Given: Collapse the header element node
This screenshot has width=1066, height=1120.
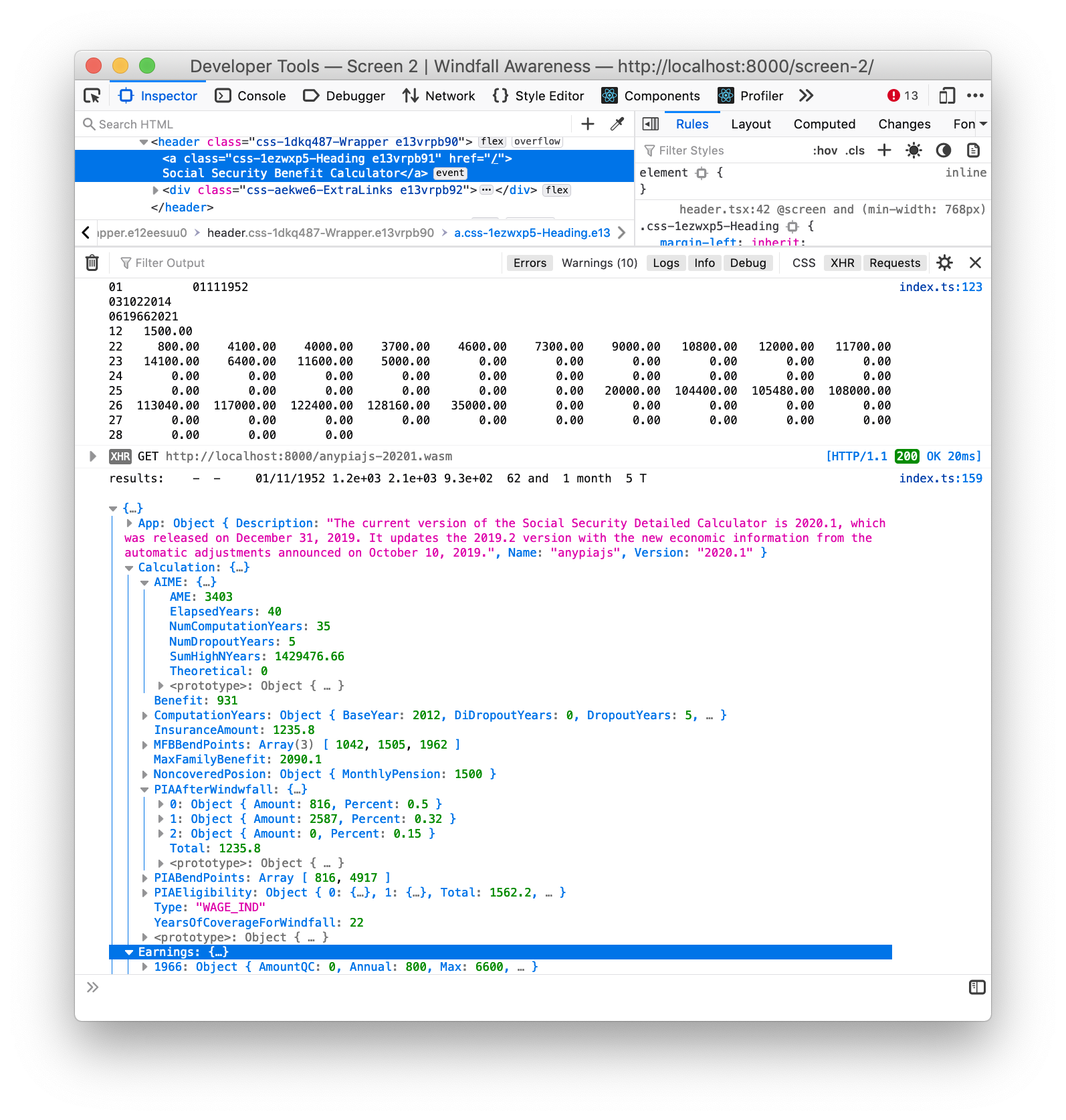Looking at the screenshot, I should [143, 142].
